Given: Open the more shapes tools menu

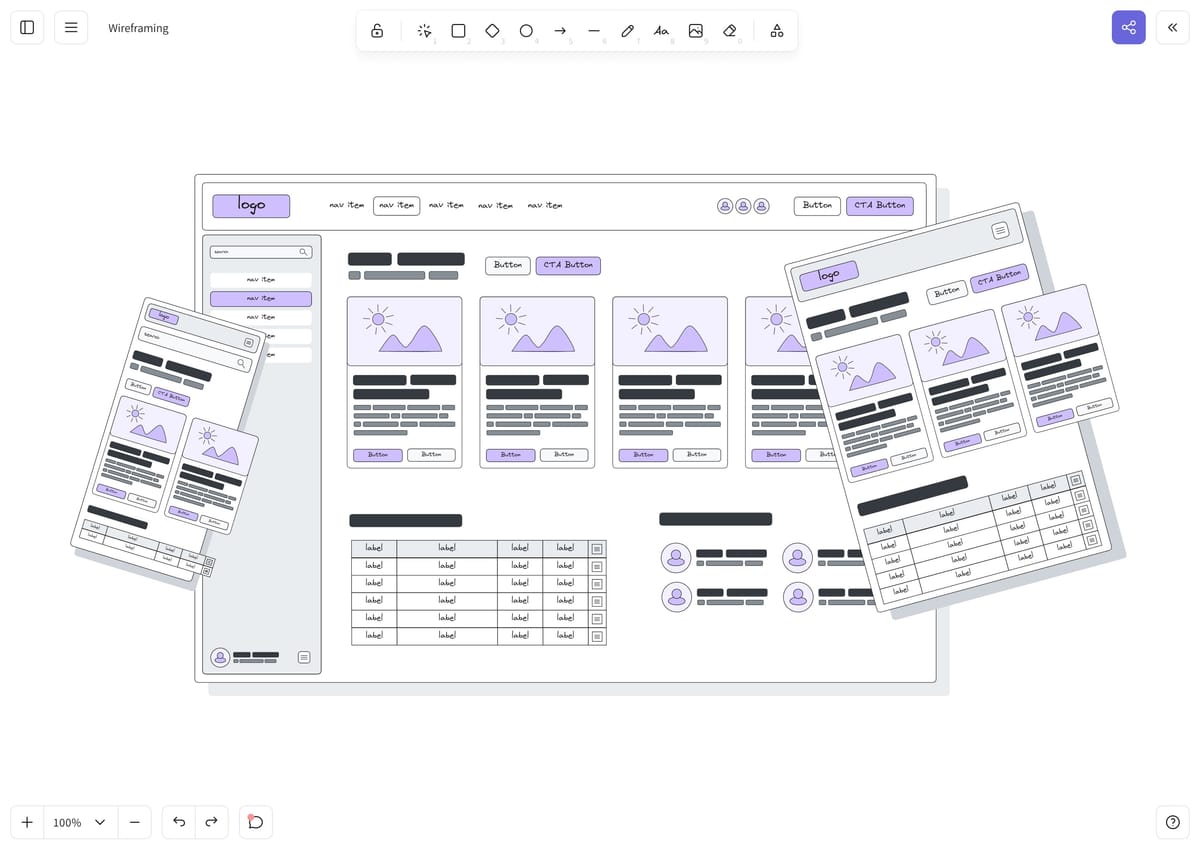Looking at the screenshot, I should 777,31.
